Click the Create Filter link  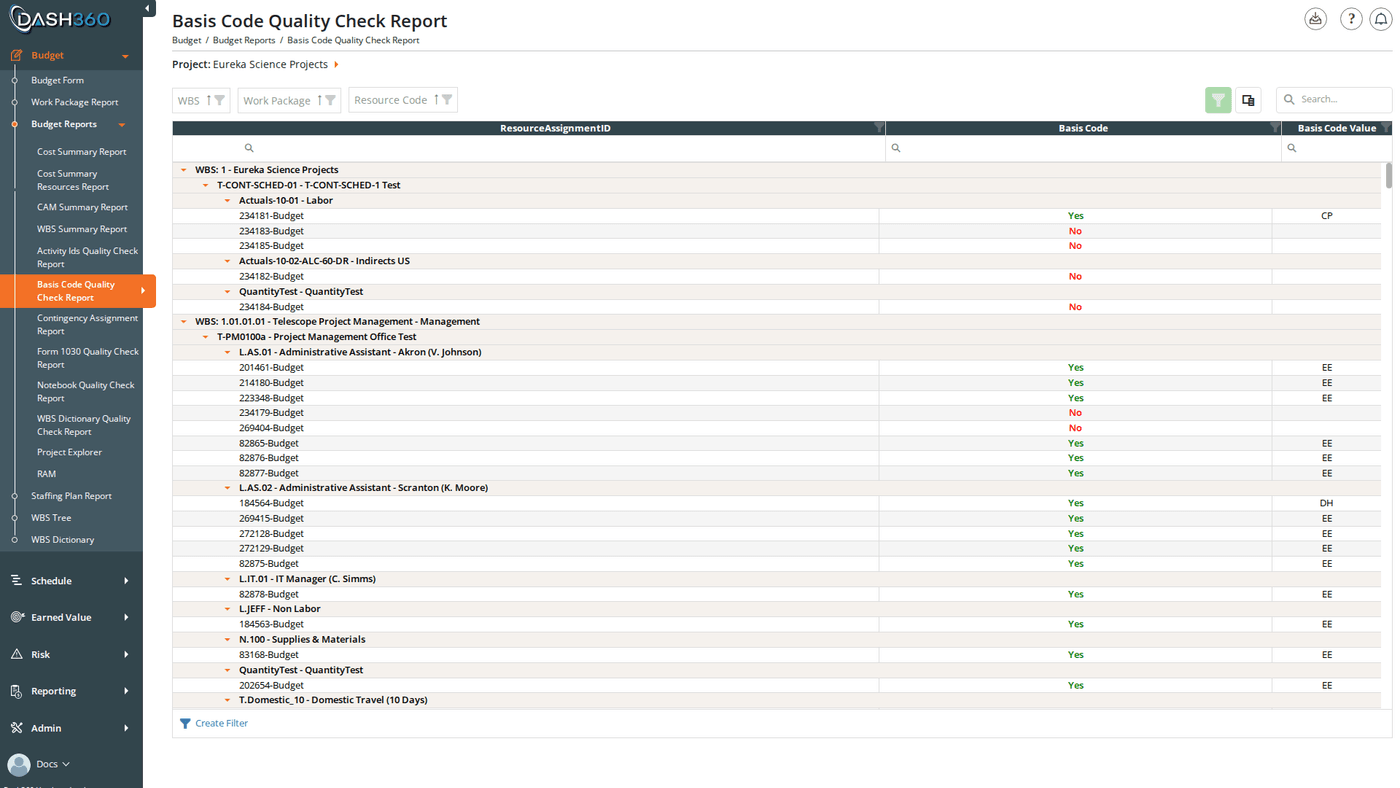pos(221,723)
